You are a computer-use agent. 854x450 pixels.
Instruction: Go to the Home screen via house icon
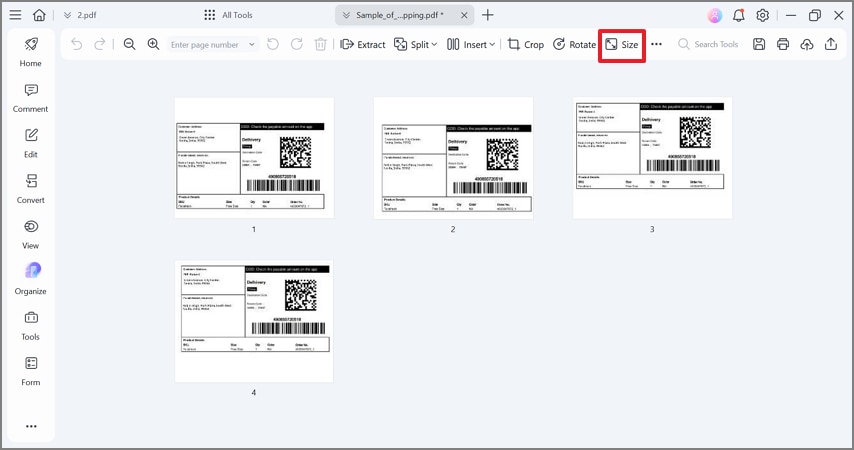[x=39, y=15]
